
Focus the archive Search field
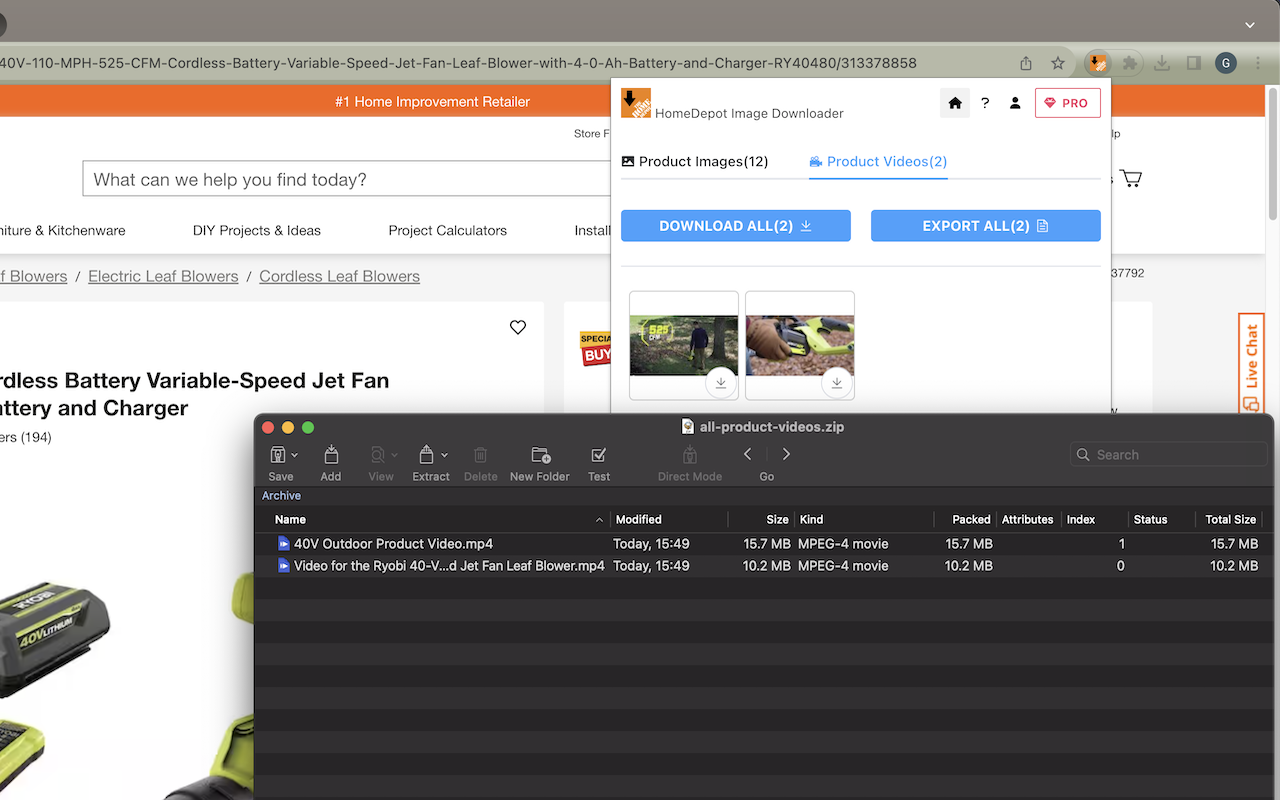point(1168,455)
